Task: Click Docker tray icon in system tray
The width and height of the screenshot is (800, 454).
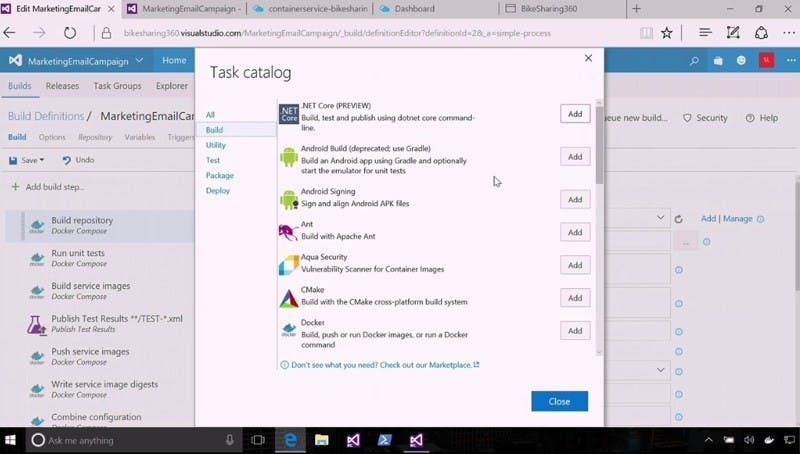Action: (x=769, y=440)
